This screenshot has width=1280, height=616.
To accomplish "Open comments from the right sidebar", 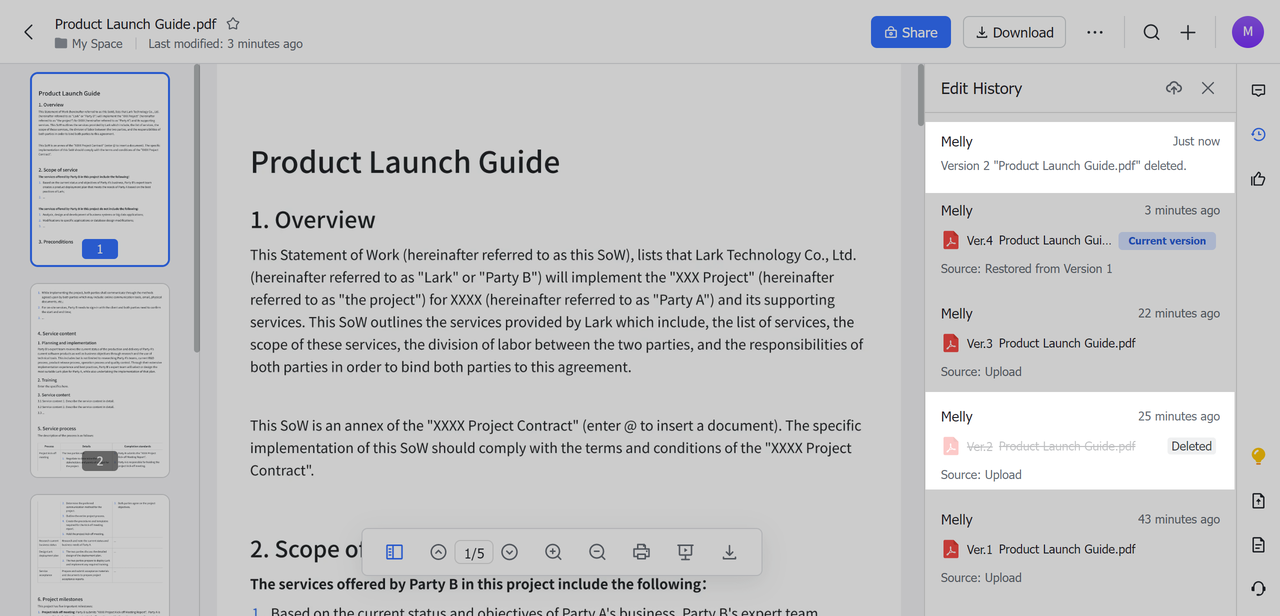I will [x=1258, y=90].
